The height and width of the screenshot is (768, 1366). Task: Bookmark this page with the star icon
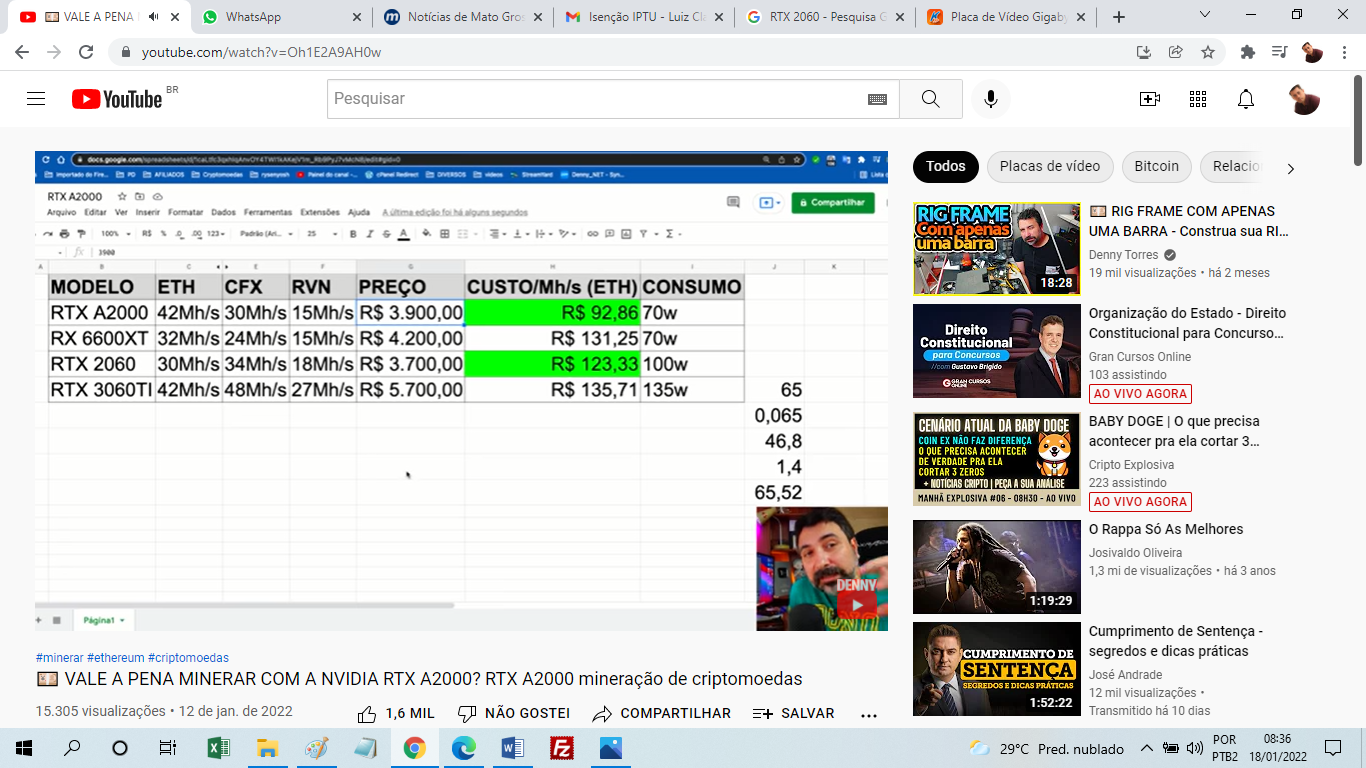click(1208, 52)
